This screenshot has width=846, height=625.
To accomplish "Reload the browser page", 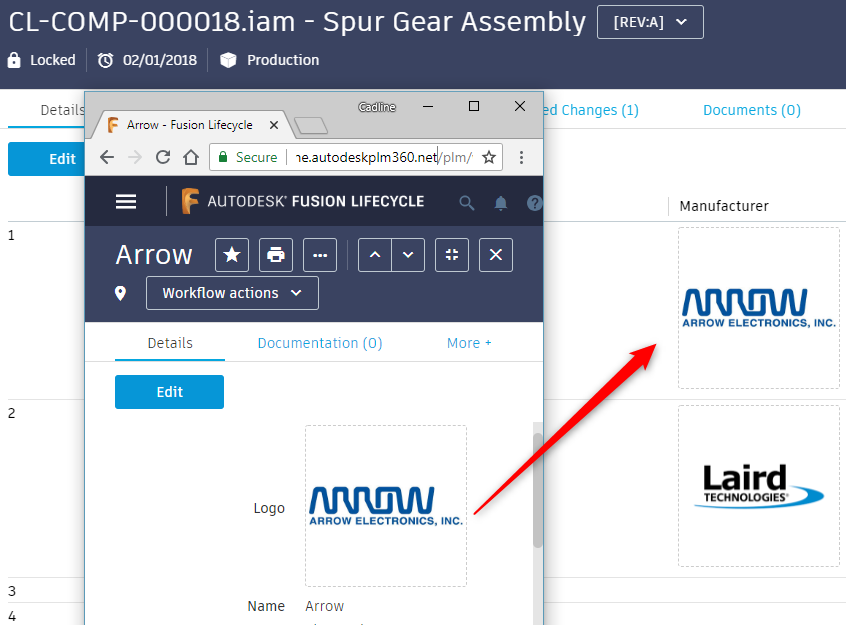I will tap(163, 157).
